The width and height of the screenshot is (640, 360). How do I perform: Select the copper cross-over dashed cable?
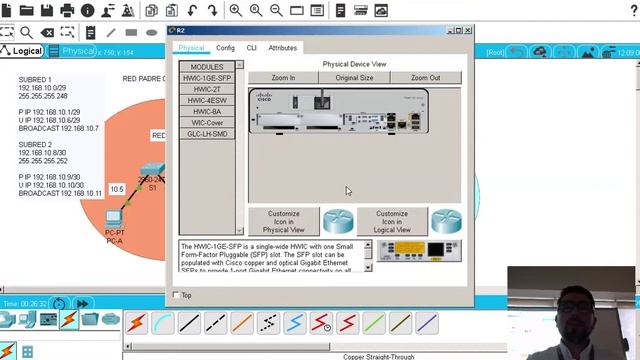pos(216,323)
